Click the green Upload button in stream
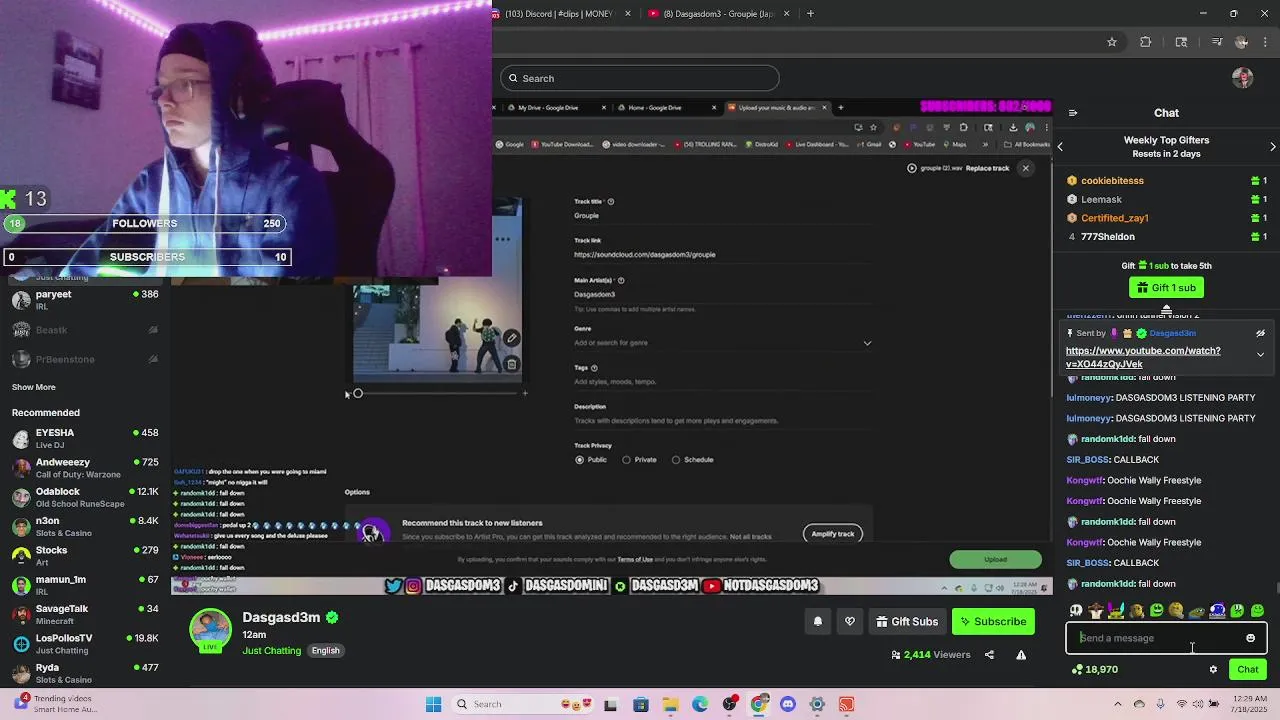 point(995,560)
